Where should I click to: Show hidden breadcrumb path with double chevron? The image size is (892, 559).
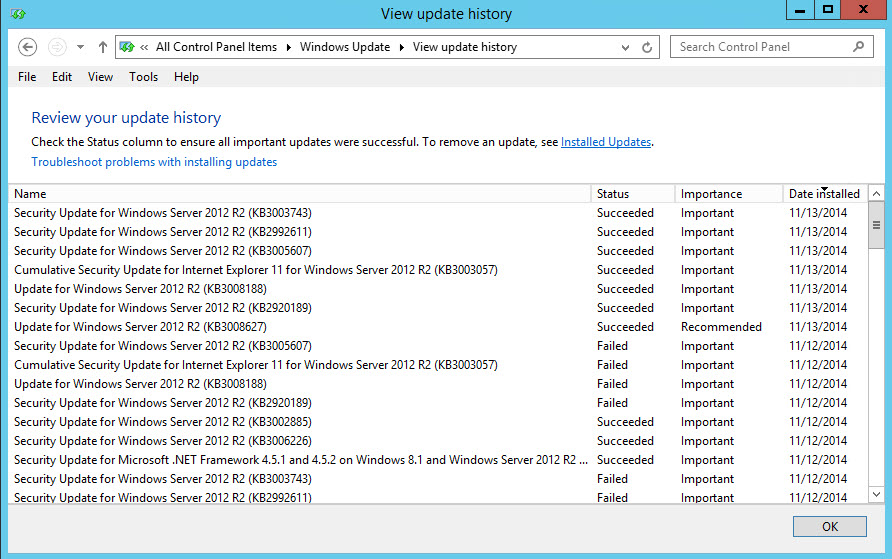(x=144, y=47)
